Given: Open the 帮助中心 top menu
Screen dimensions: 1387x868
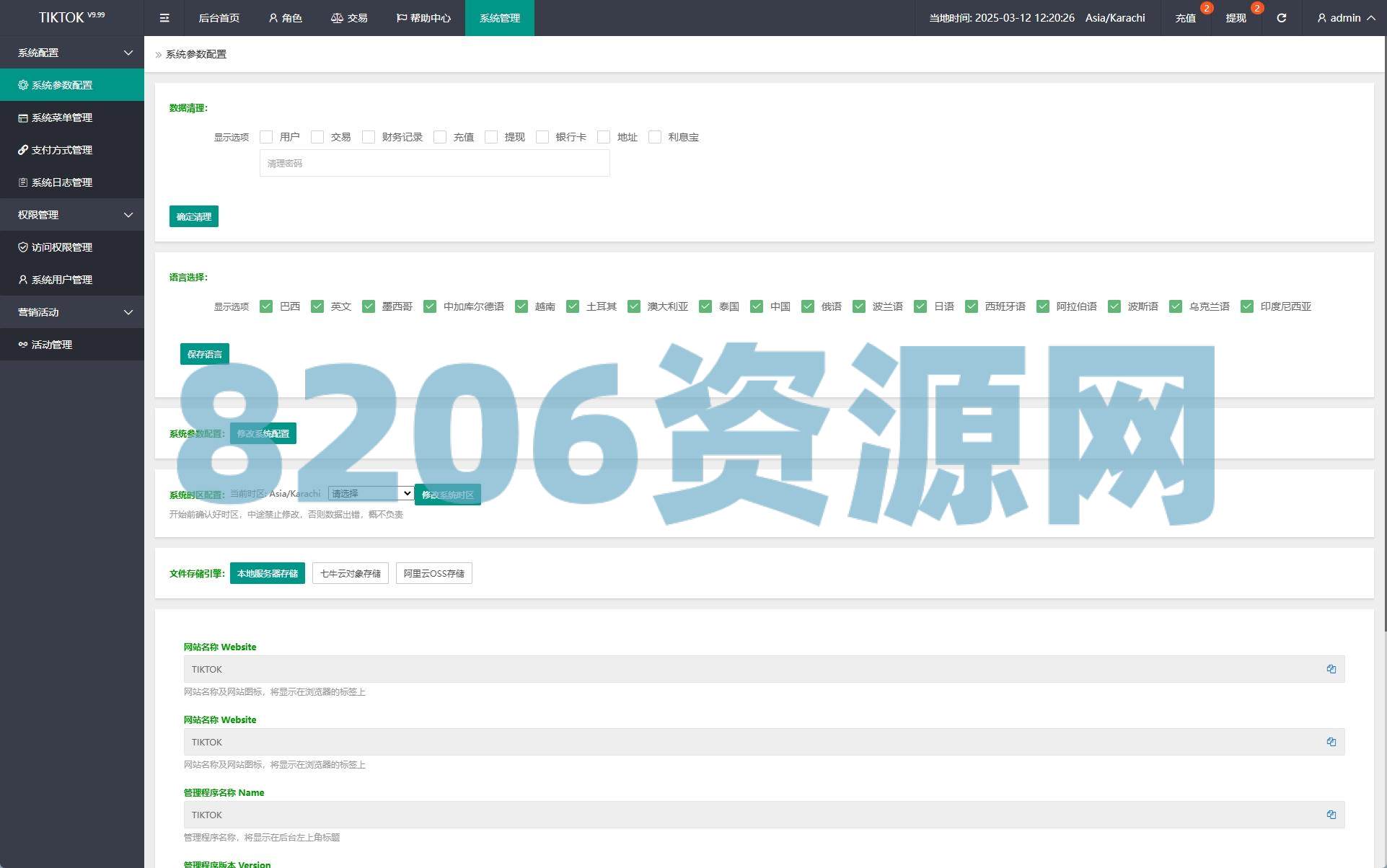Looking at the screenshot, I should click(423, 18).
